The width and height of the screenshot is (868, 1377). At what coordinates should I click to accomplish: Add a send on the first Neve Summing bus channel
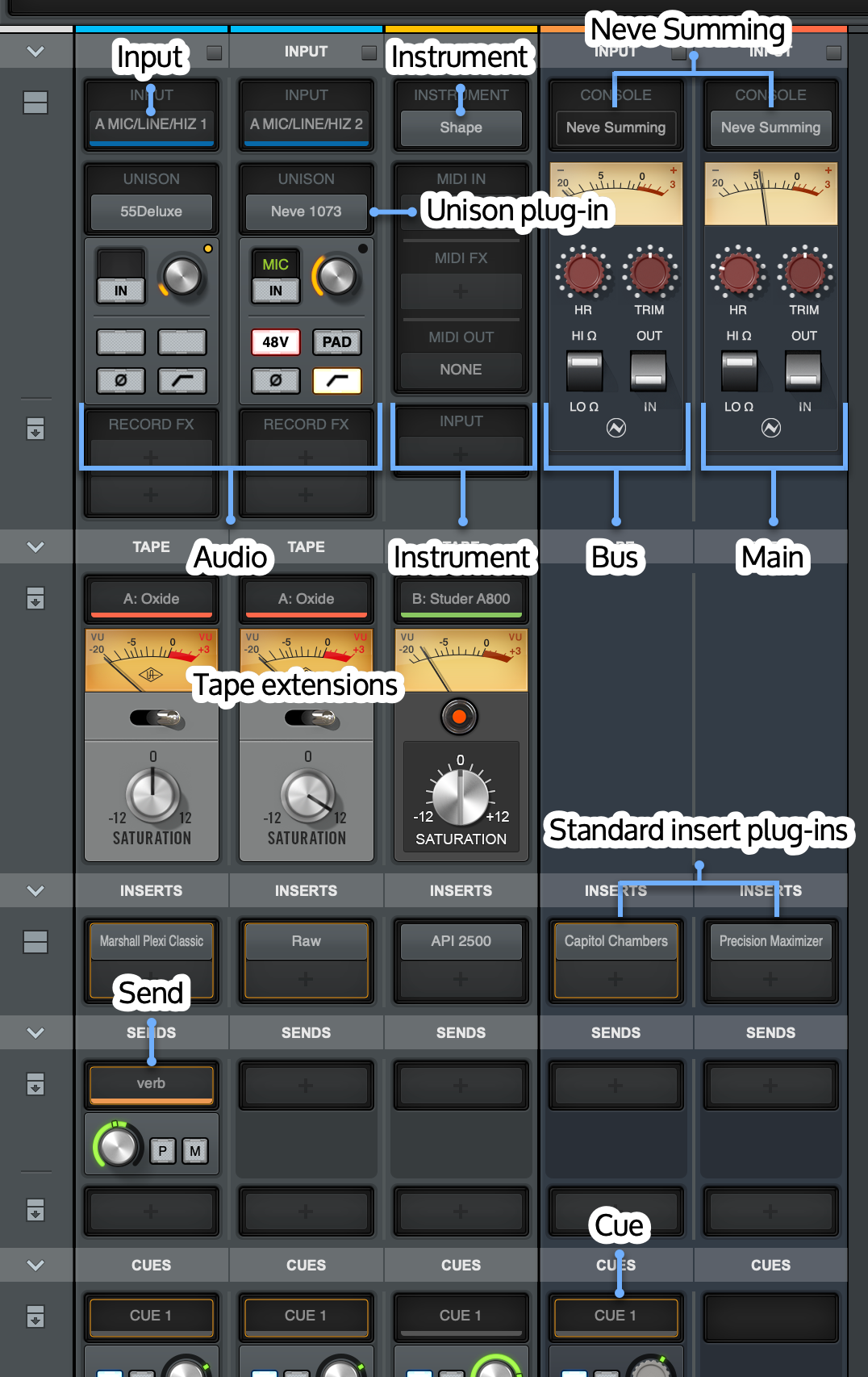[616, 1086]
